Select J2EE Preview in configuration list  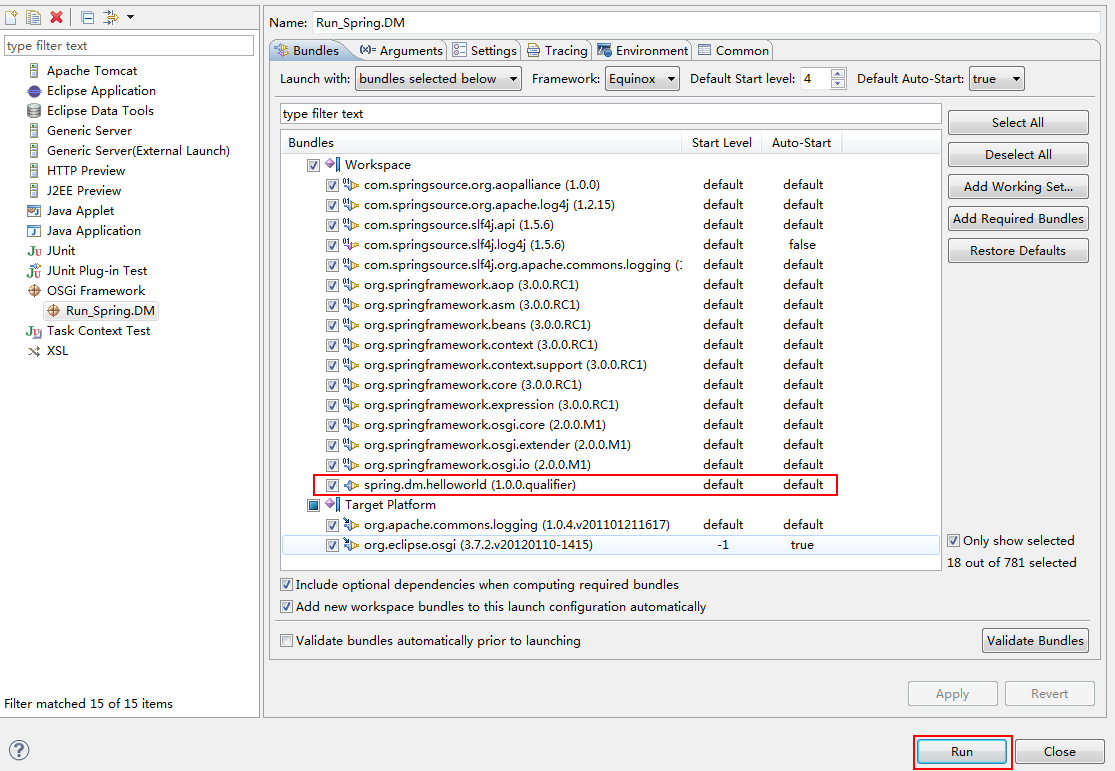[84, 191]
